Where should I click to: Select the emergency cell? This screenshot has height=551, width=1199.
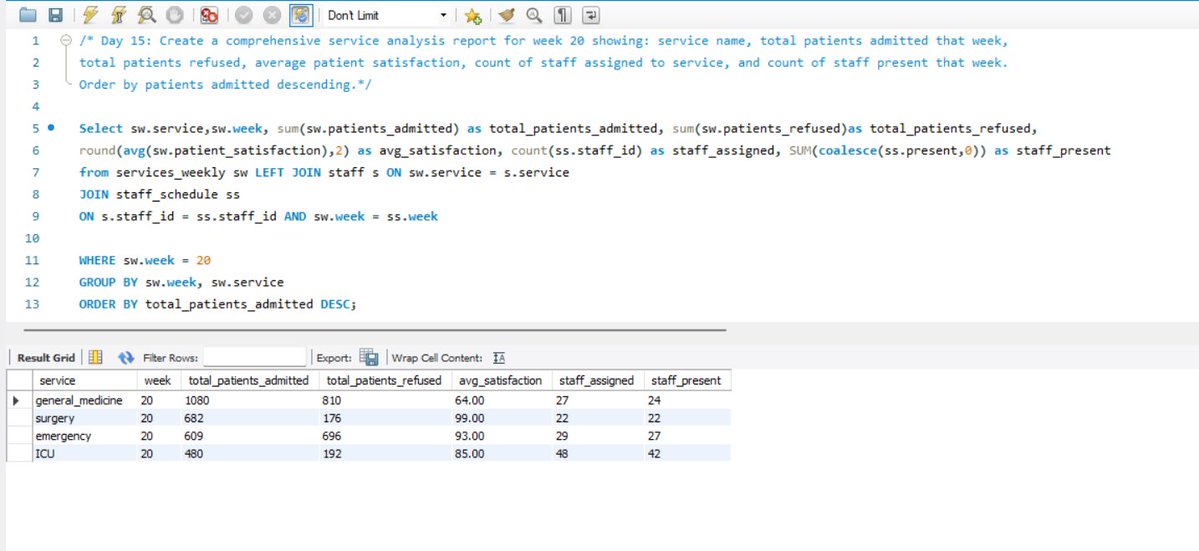click(x=84, y=436)
